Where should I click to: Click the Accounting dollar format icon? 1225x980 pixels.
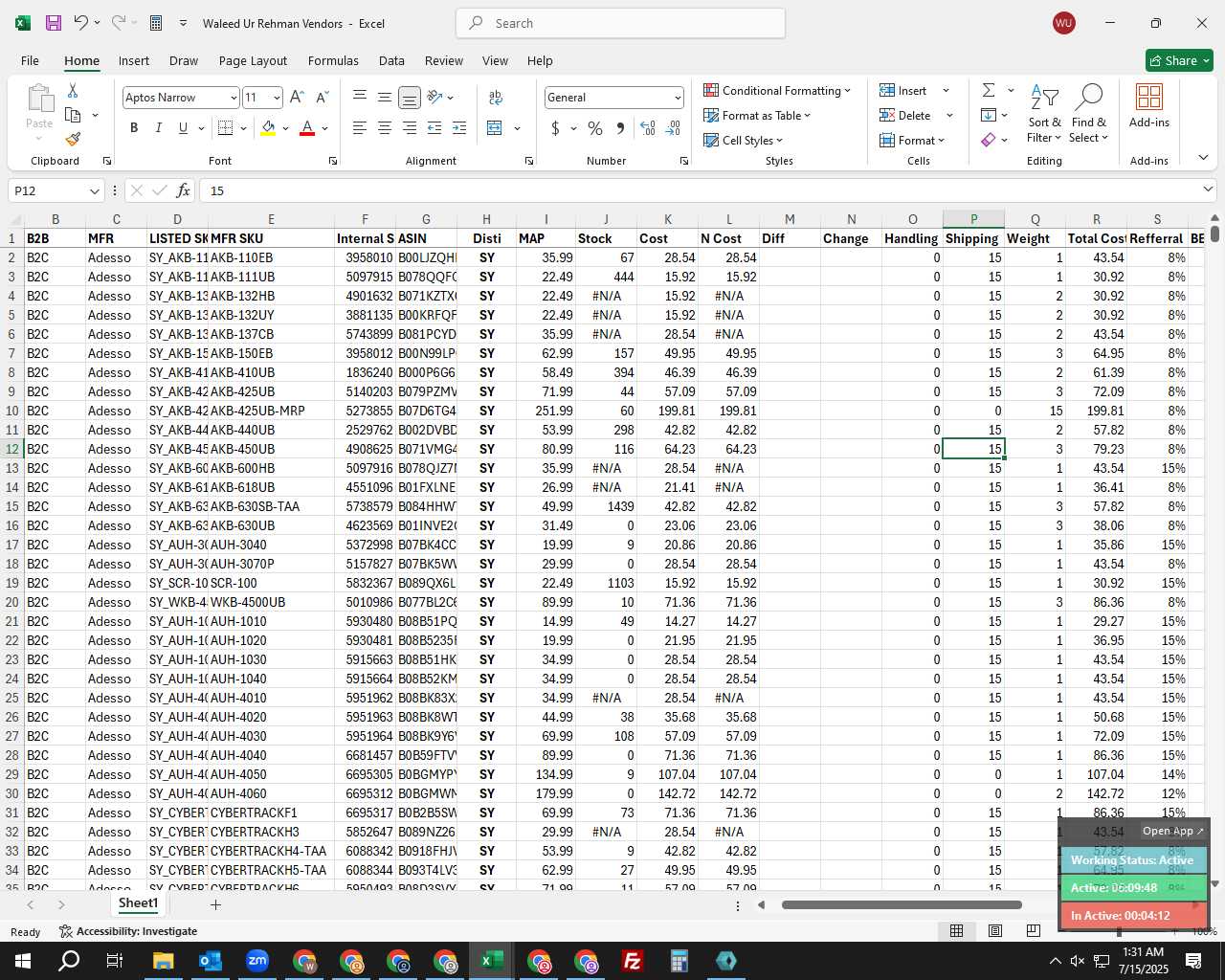[x=555, y=128]
